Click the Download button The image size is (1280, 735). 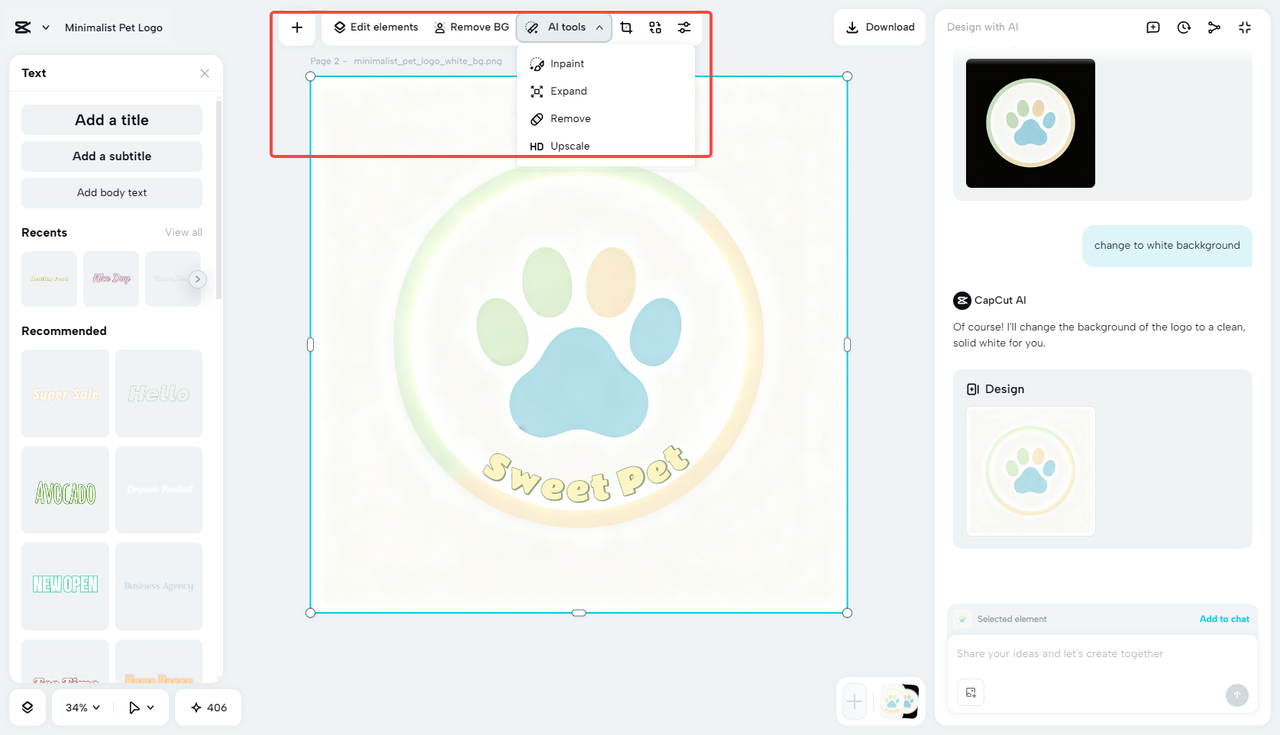879,27
